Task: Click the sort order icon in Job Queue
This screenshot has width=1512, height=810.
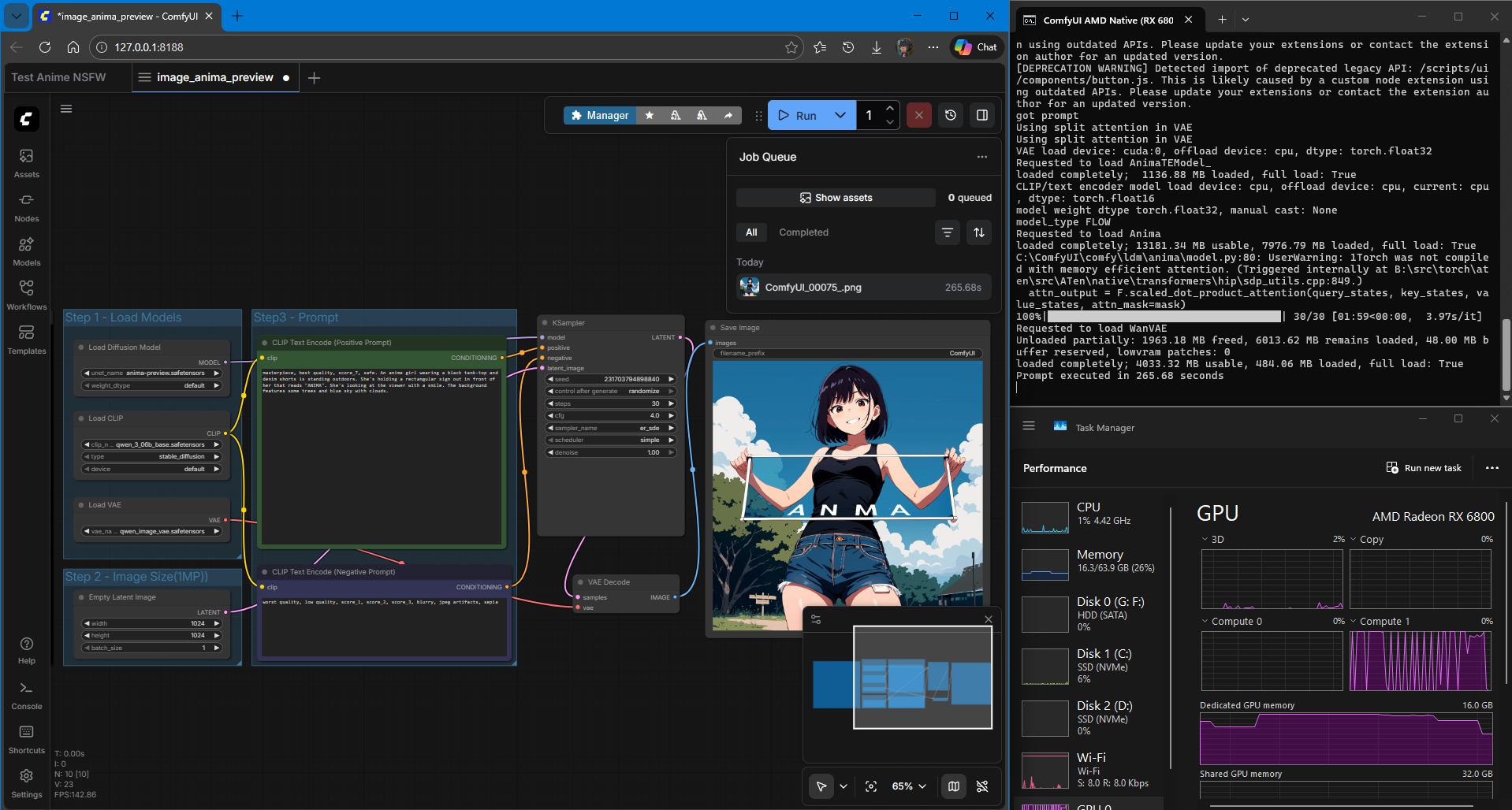Action: tap(978, 232)
